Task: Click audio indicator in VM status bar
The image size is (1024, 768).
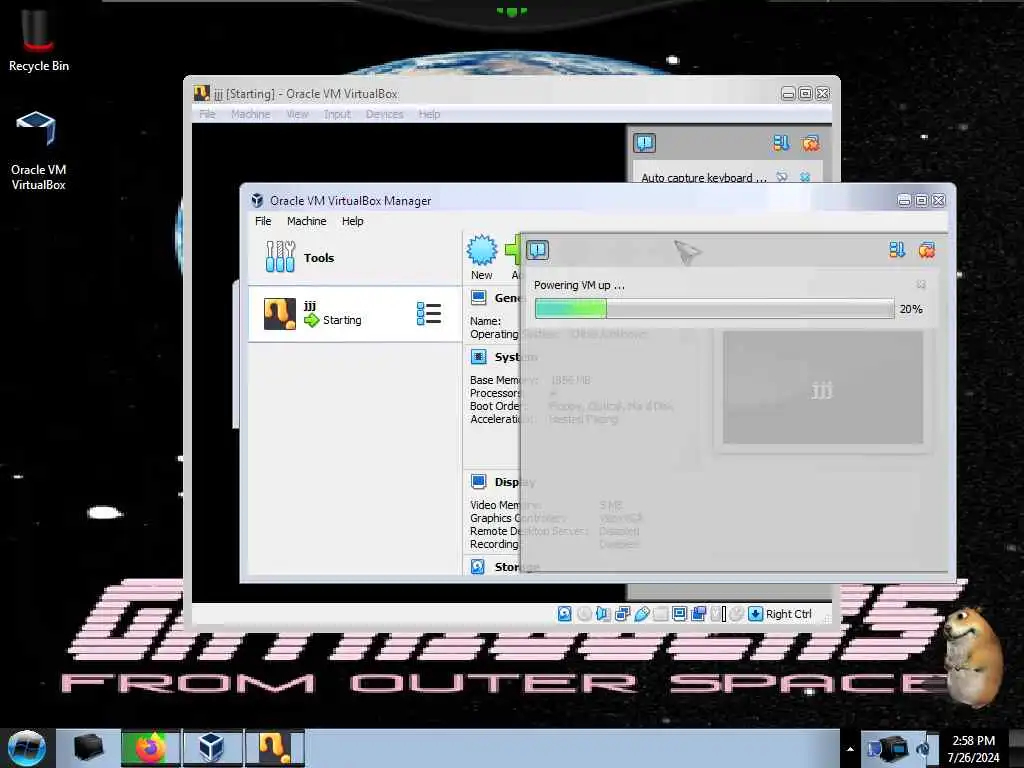Action: pyautogui.click(x=603, y=614)
